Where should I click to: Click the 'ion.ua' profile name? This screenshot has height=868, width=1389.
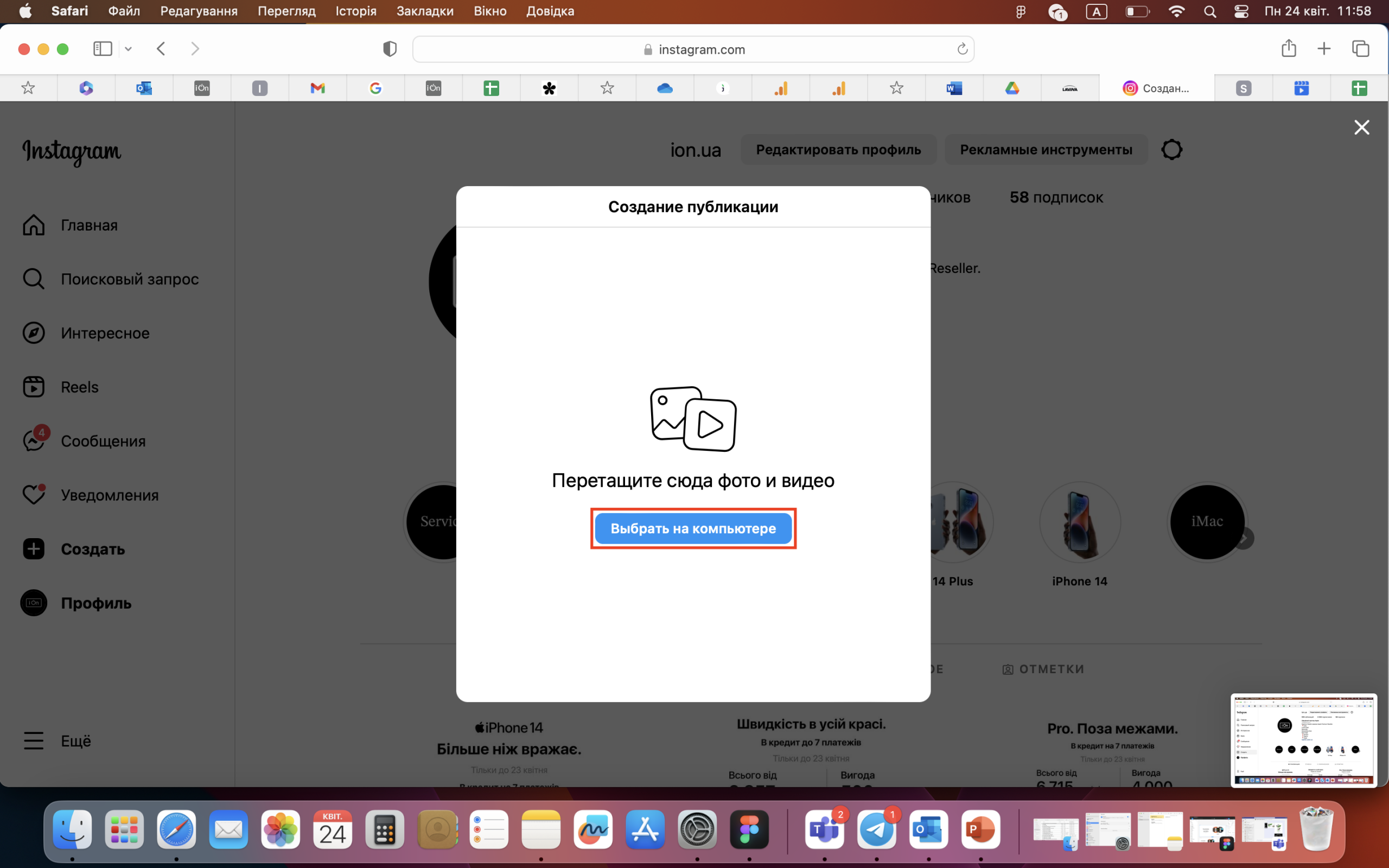tap(696, 150)
